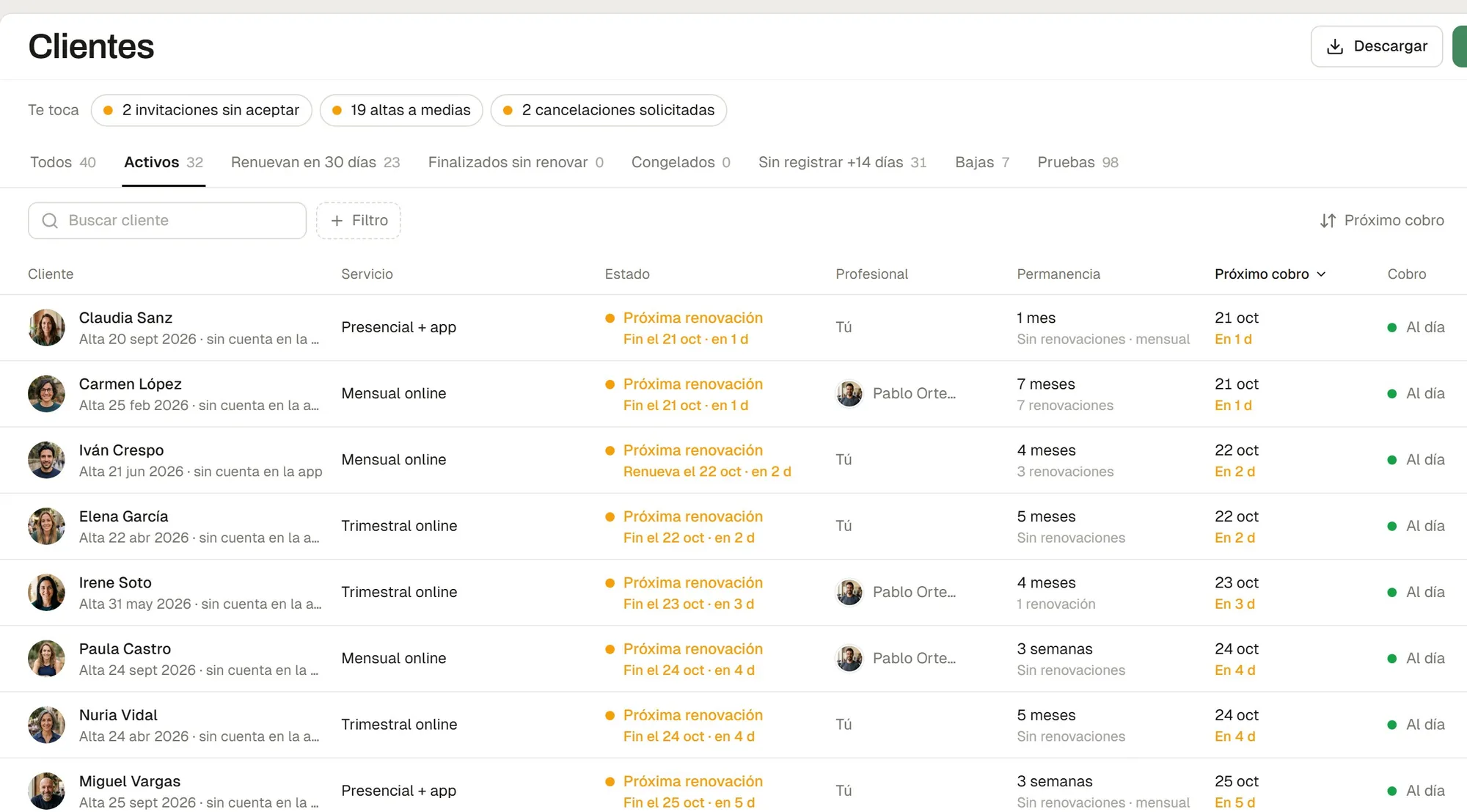This screenshot has width=1467, height=812.
Task: Click '3 semanas' in Paula Castro row
Action: (x=1055, y=649)
